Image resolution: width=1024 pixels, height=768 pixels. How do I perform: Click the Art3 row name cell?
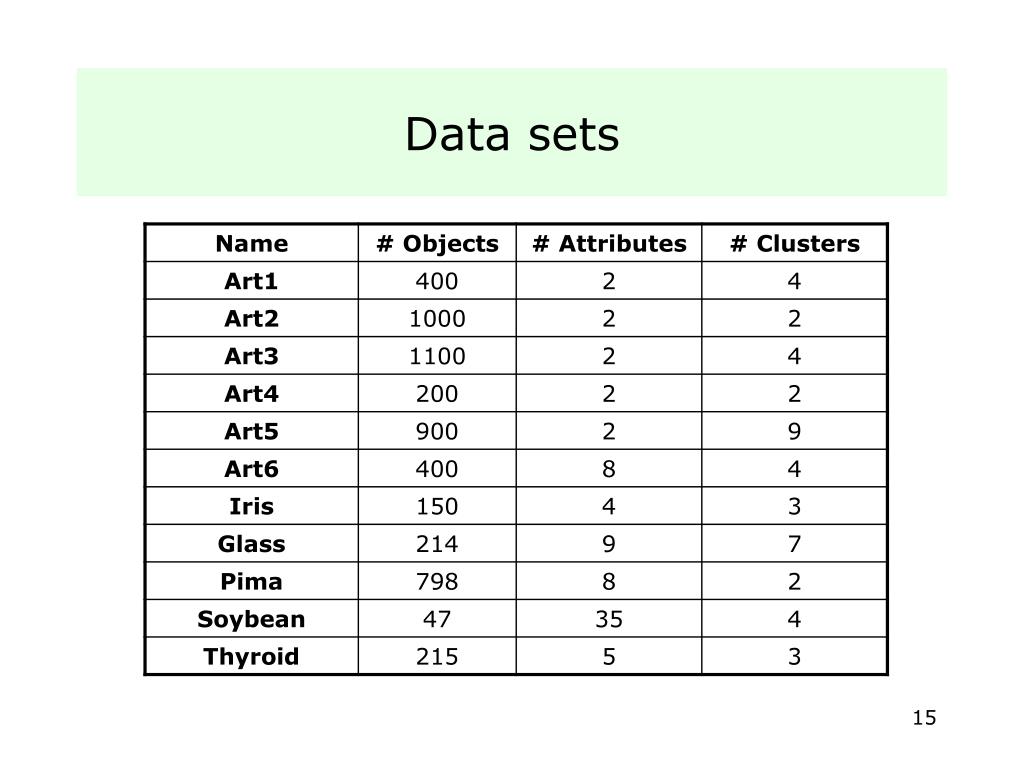pyautogui.click(x=251, y=356)
